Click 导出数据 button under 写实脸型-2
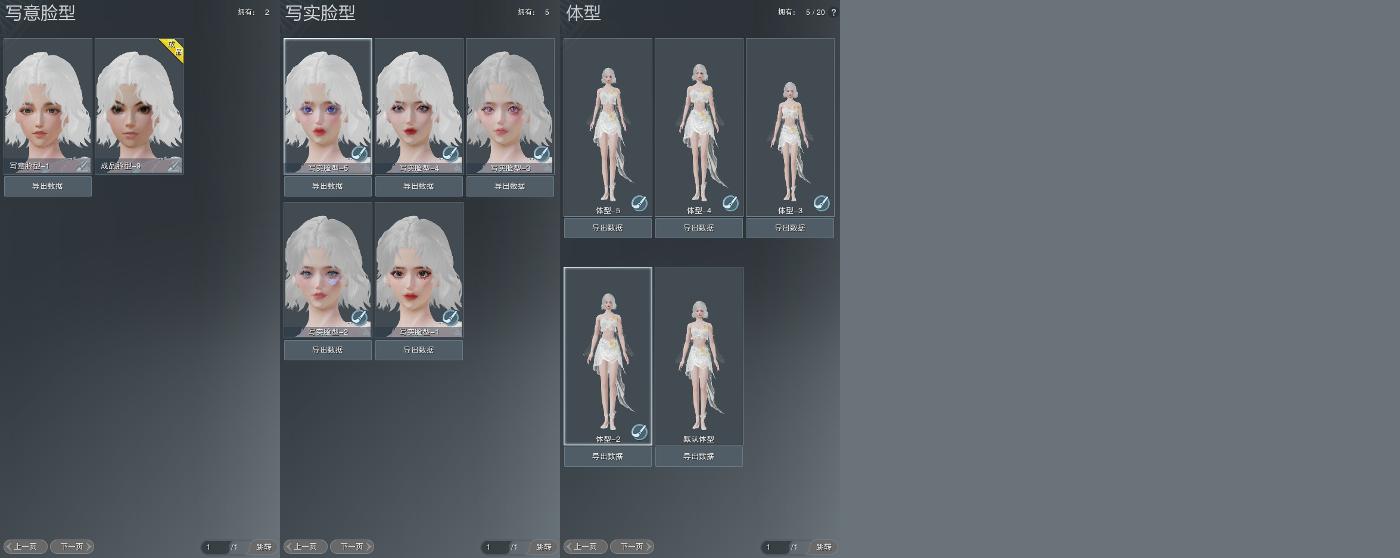1400x558 pixels. 328,350
